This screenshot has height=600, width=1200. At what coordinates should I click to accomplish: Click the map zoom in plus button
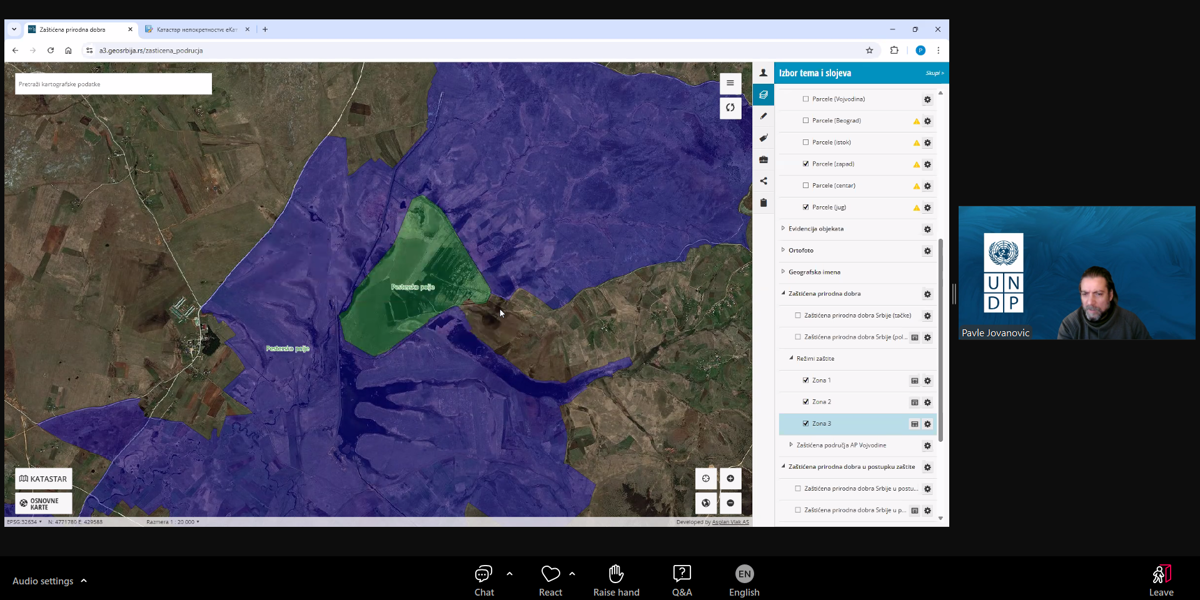point(730,478)
